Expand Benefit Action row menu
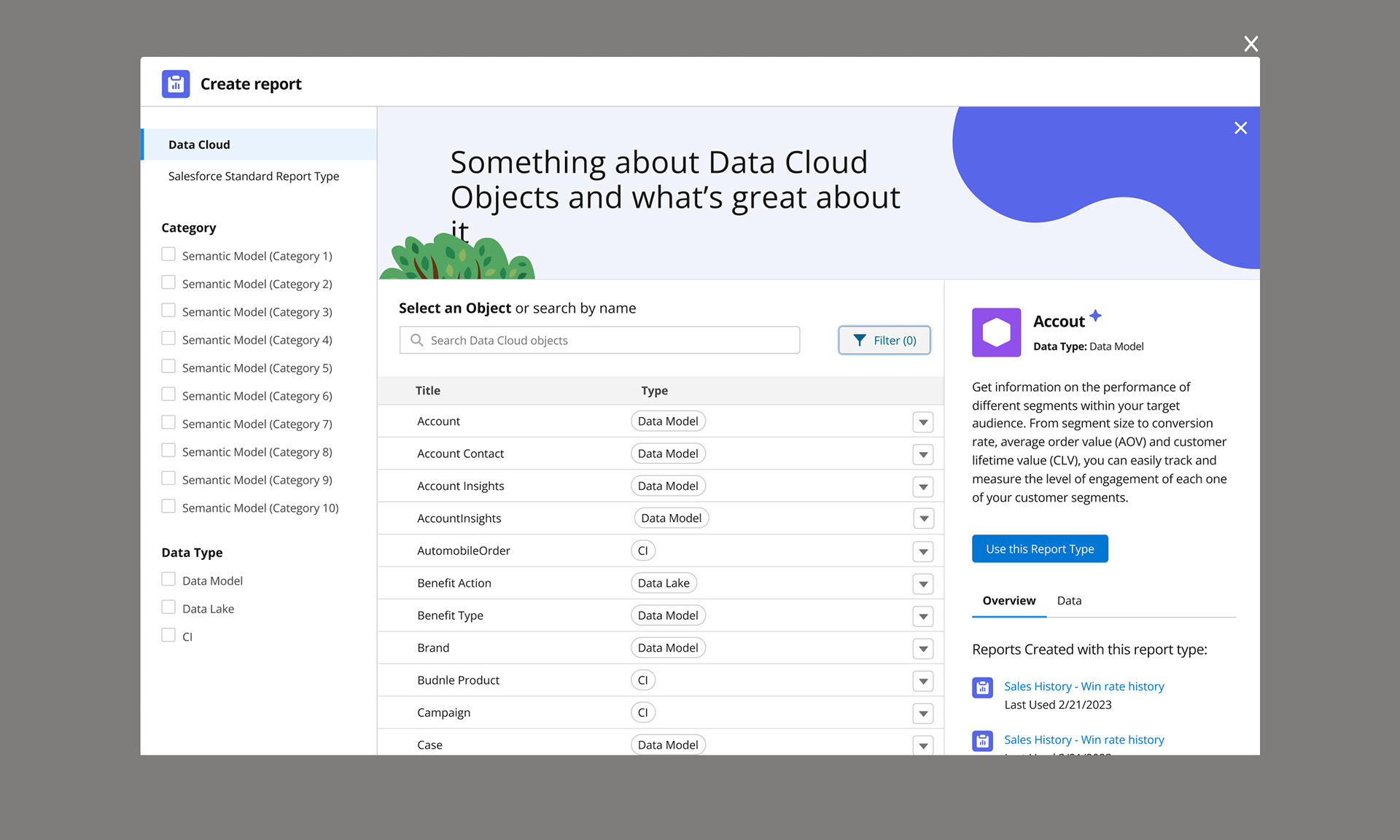This screenshot has width=1400, height=840. pos(923,583)
